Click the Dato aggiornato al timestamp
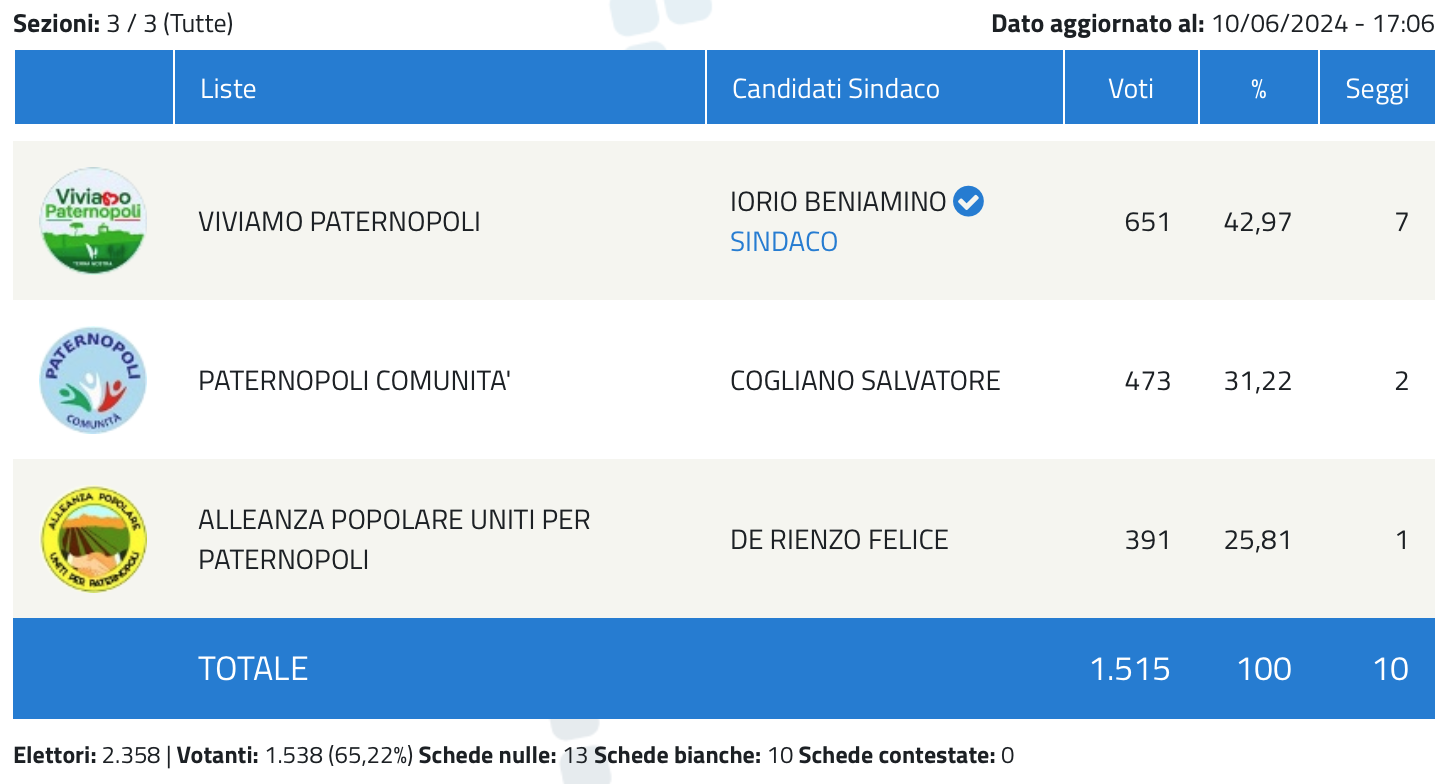Screen dimensions: 1446x784 click(x=1213, y=24)
